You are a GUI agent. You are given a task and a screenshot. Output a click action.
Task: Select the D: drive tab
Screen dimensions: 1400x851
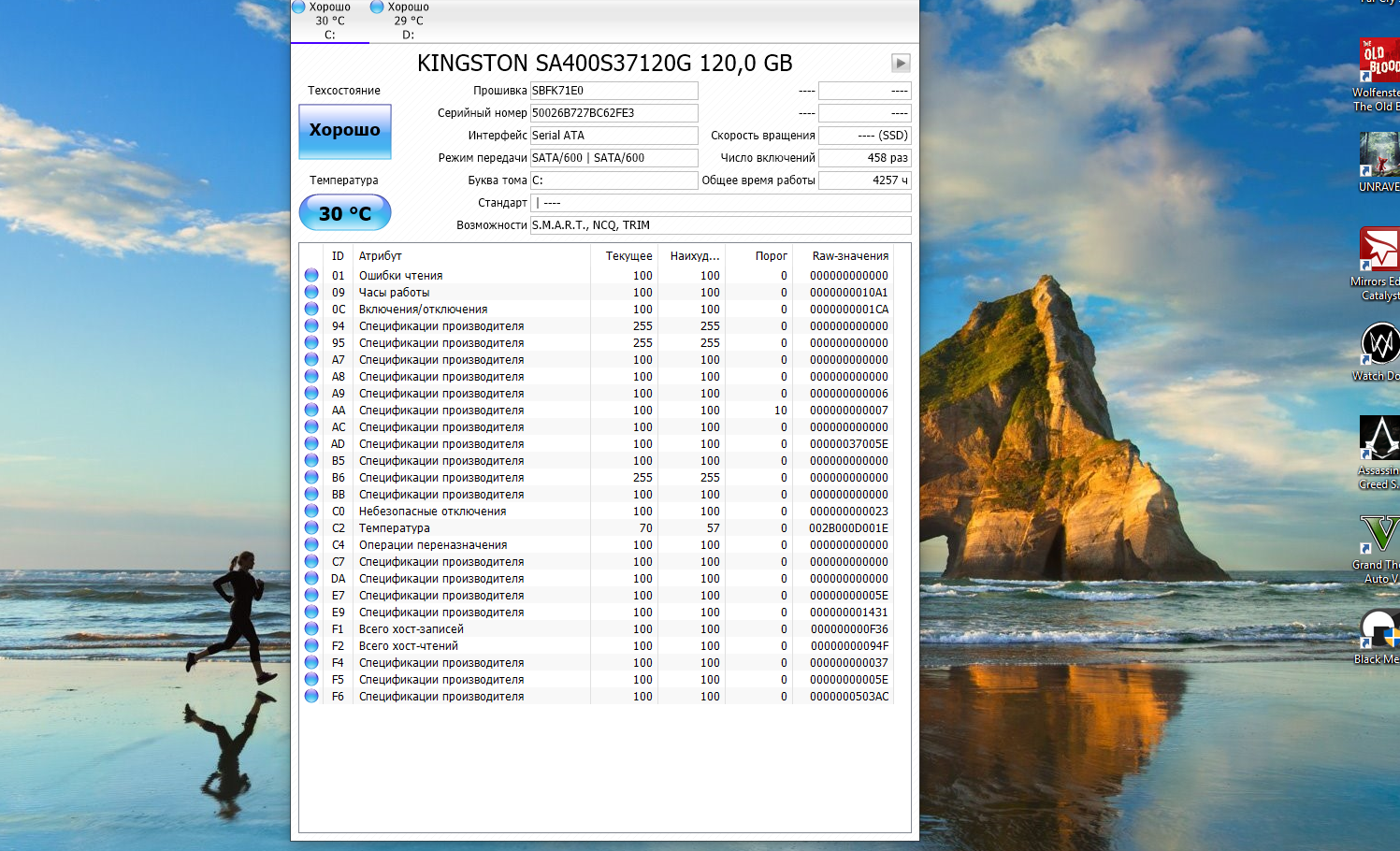point(408,21)
